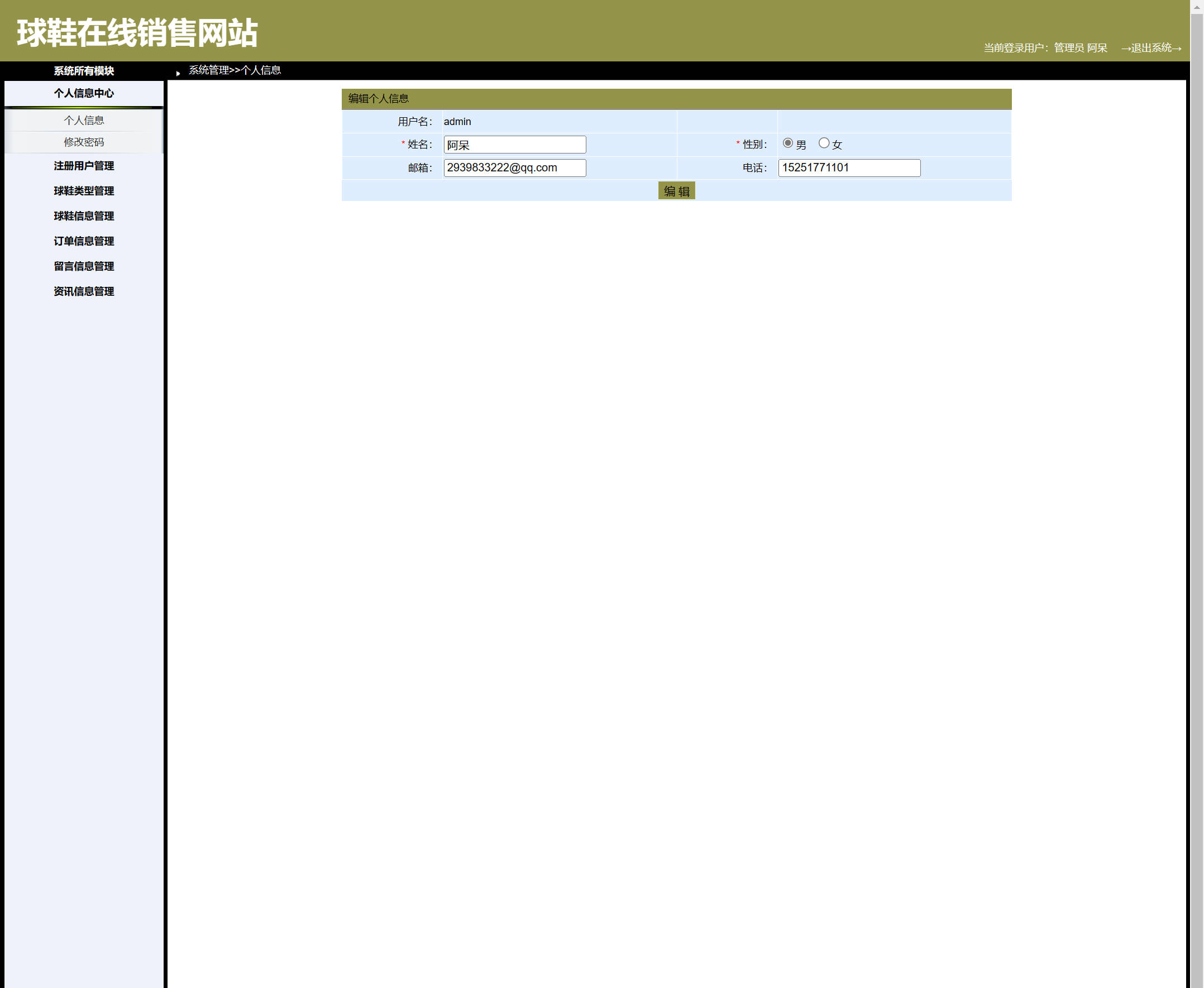The width and height of the screenshot is (1204, 988).
Task: Click the 退出系统 logout link
Action: tap(1150, 48)
